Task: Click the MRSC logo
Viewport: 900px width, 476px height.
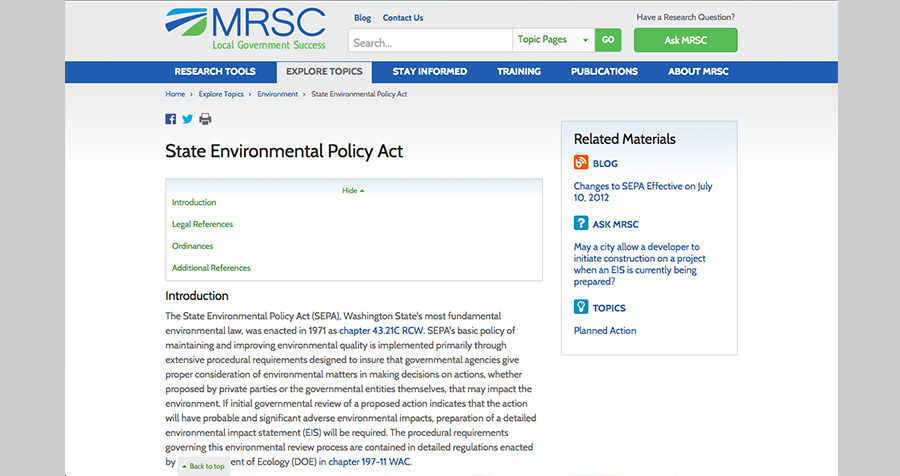Action: 245,28
